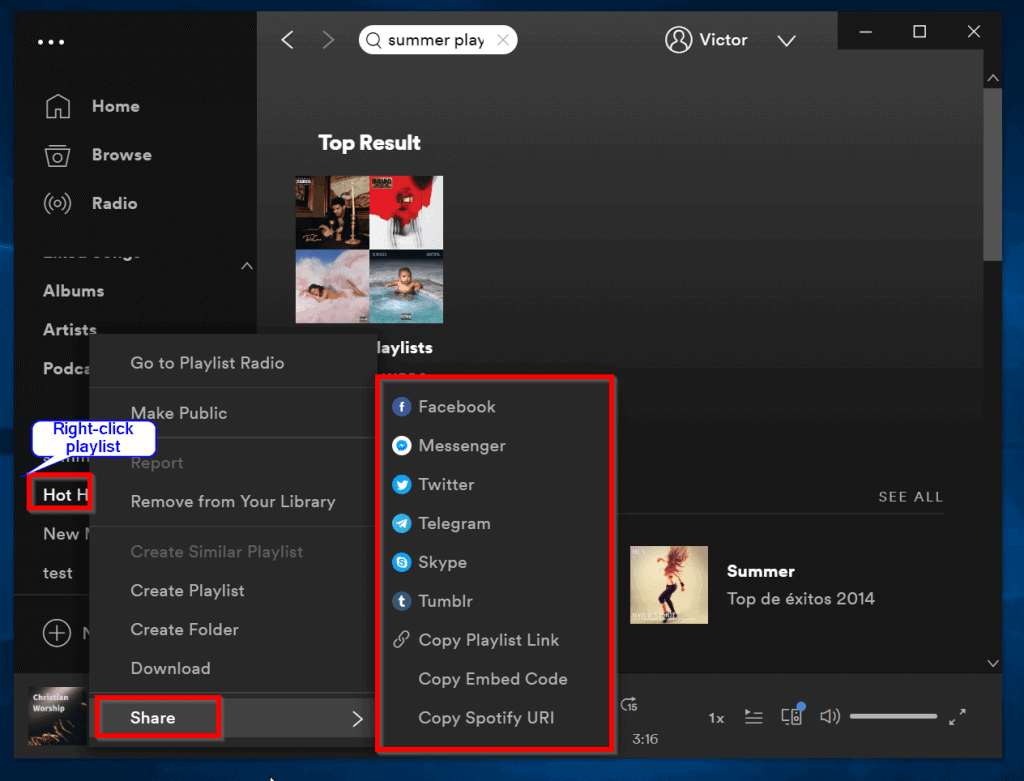Image resolution: width=1024 pixels, height=781 pixels.
Task: Collapse the library section chevron
Action: (247, 266)
